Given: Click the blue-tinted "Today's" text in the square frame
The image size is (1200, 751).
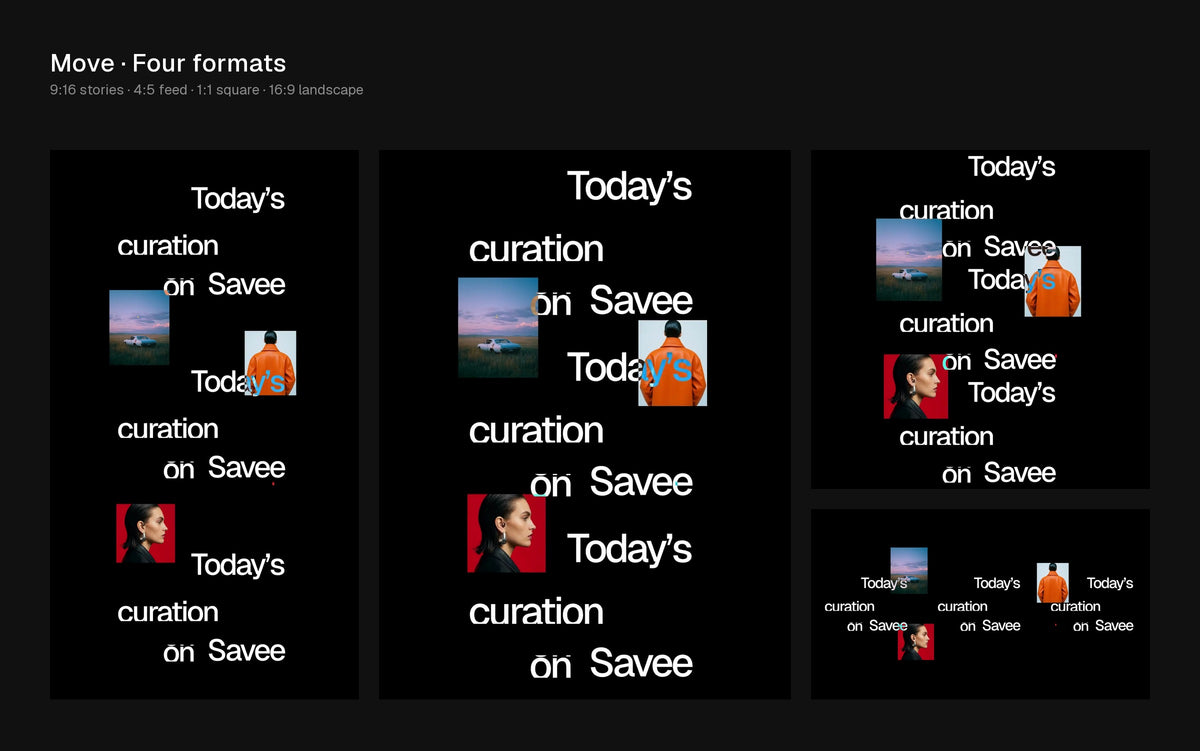Looking at the screenshot, I should (x=1012, y=280).
